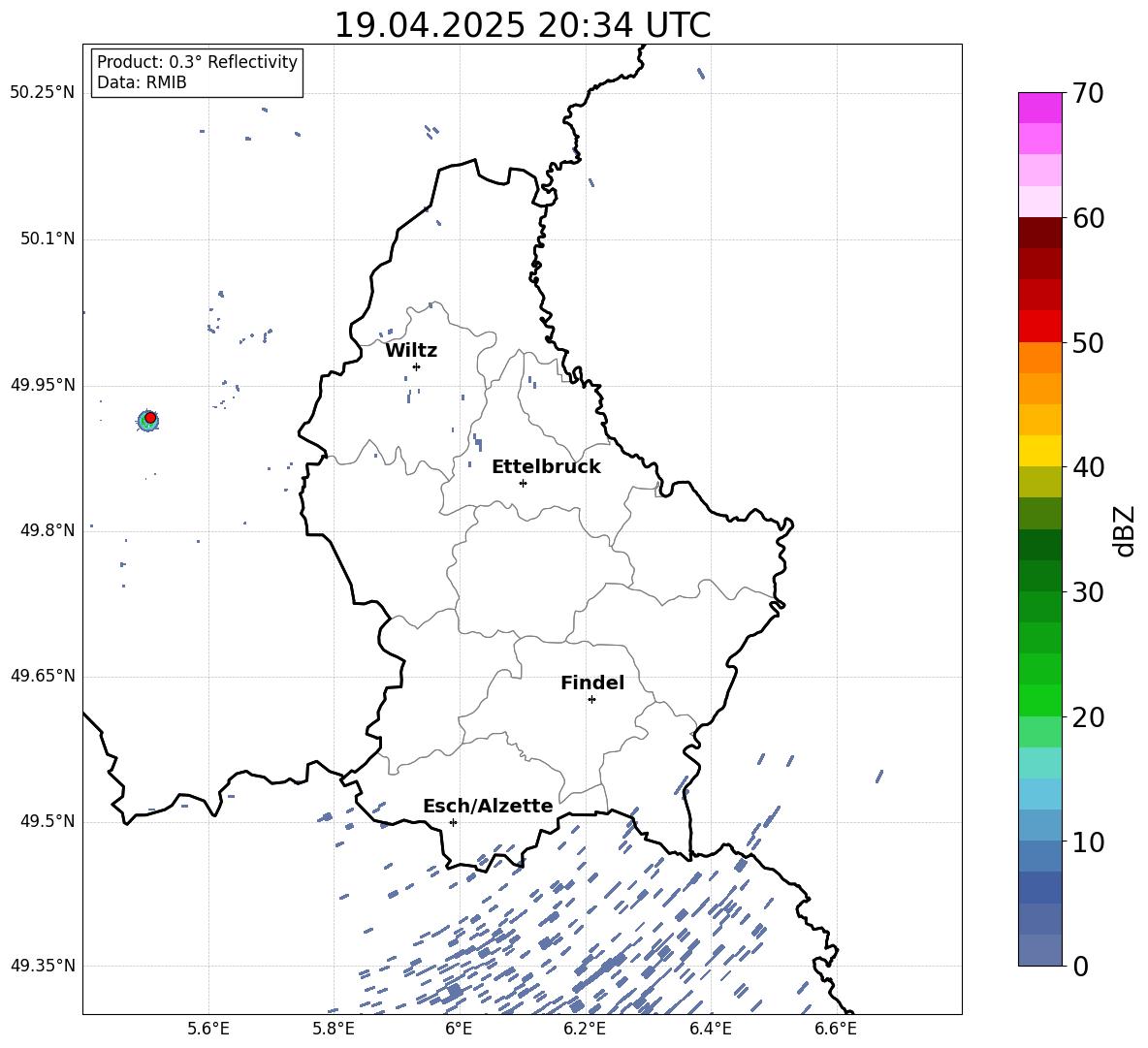This screenshot has width=1148, height=1048.
Task: Click the Ettelbruck city label
Action: [546, 467]
